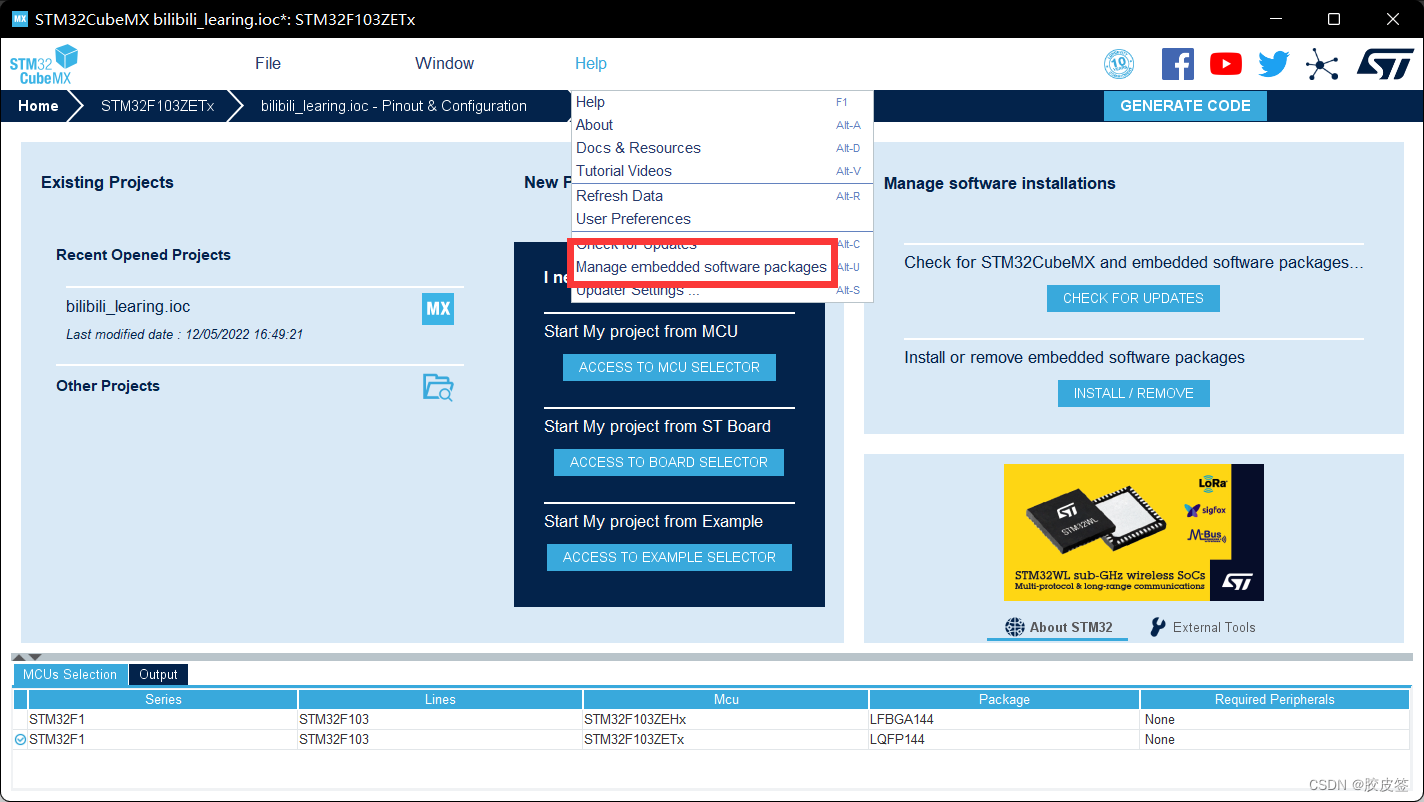Screen dimensions: 1424x802
Task: Click INSTALL / REMOVE button
Action: coord(1134,393)
